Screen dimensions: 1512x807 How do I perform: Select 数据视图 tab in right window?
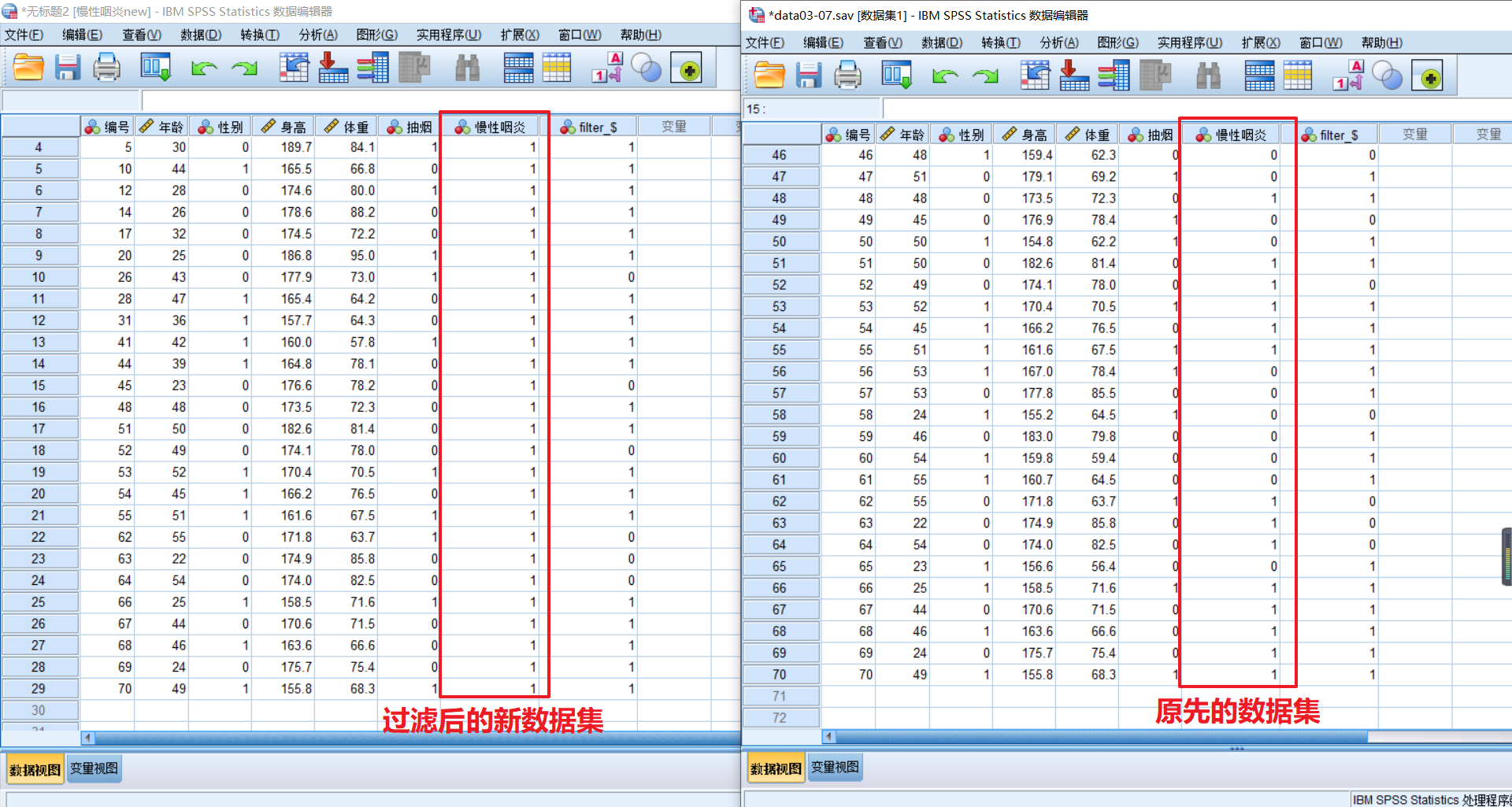coord(776,768)
